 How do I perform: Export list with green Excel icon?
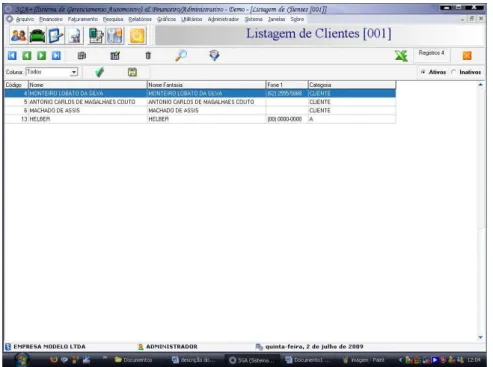tap(401, 56)
